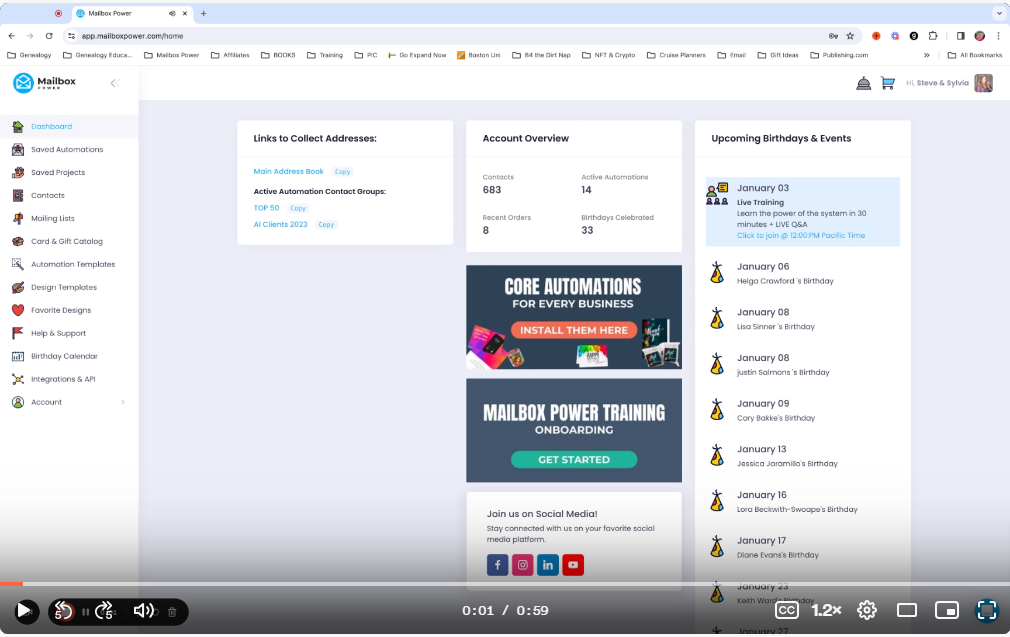Click the shopping cart icon
The width and height of the screenshot is (1010, 637).
(887, 83)
